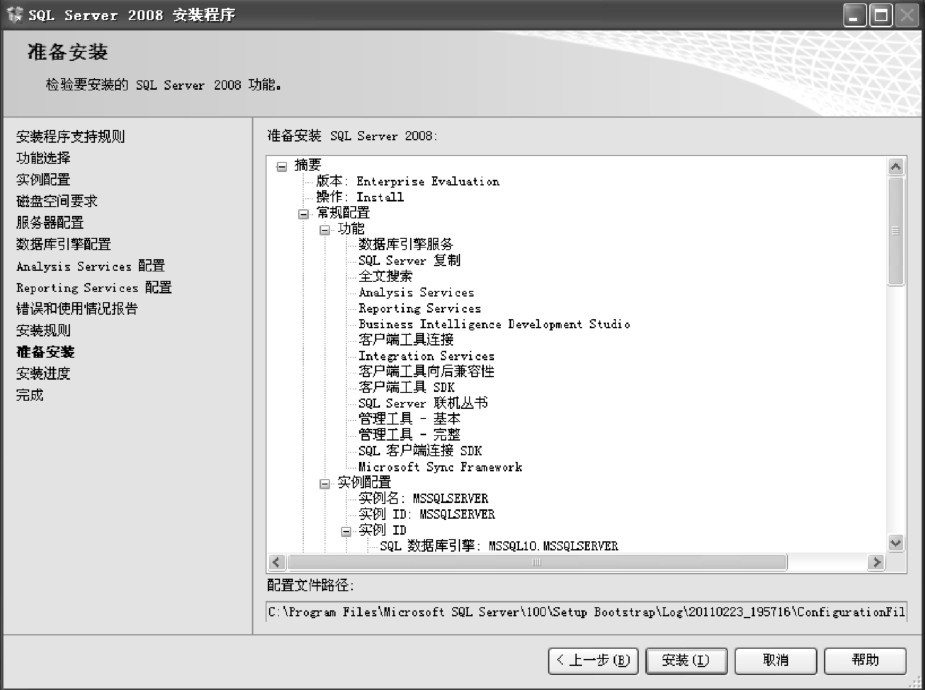
Task: Select SQL 客户端连接 SDK tree row
Action: [420, 451]
